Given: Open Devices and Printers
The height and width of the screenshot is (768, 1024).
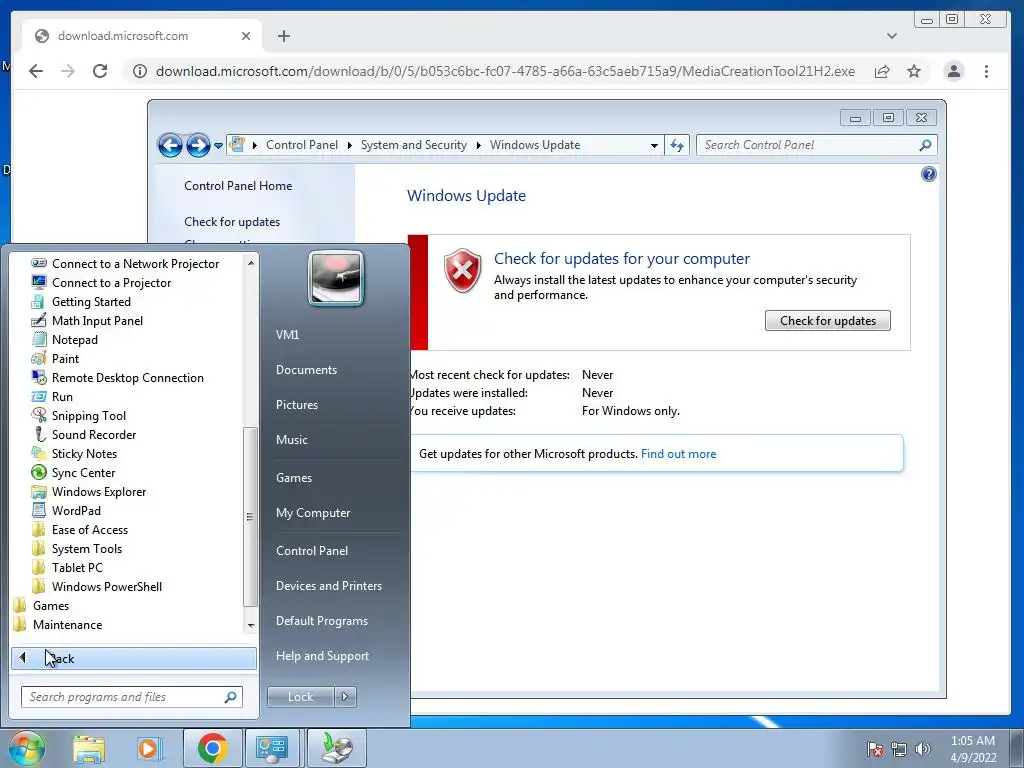Looking at the screenshot, I should (328, 586).
